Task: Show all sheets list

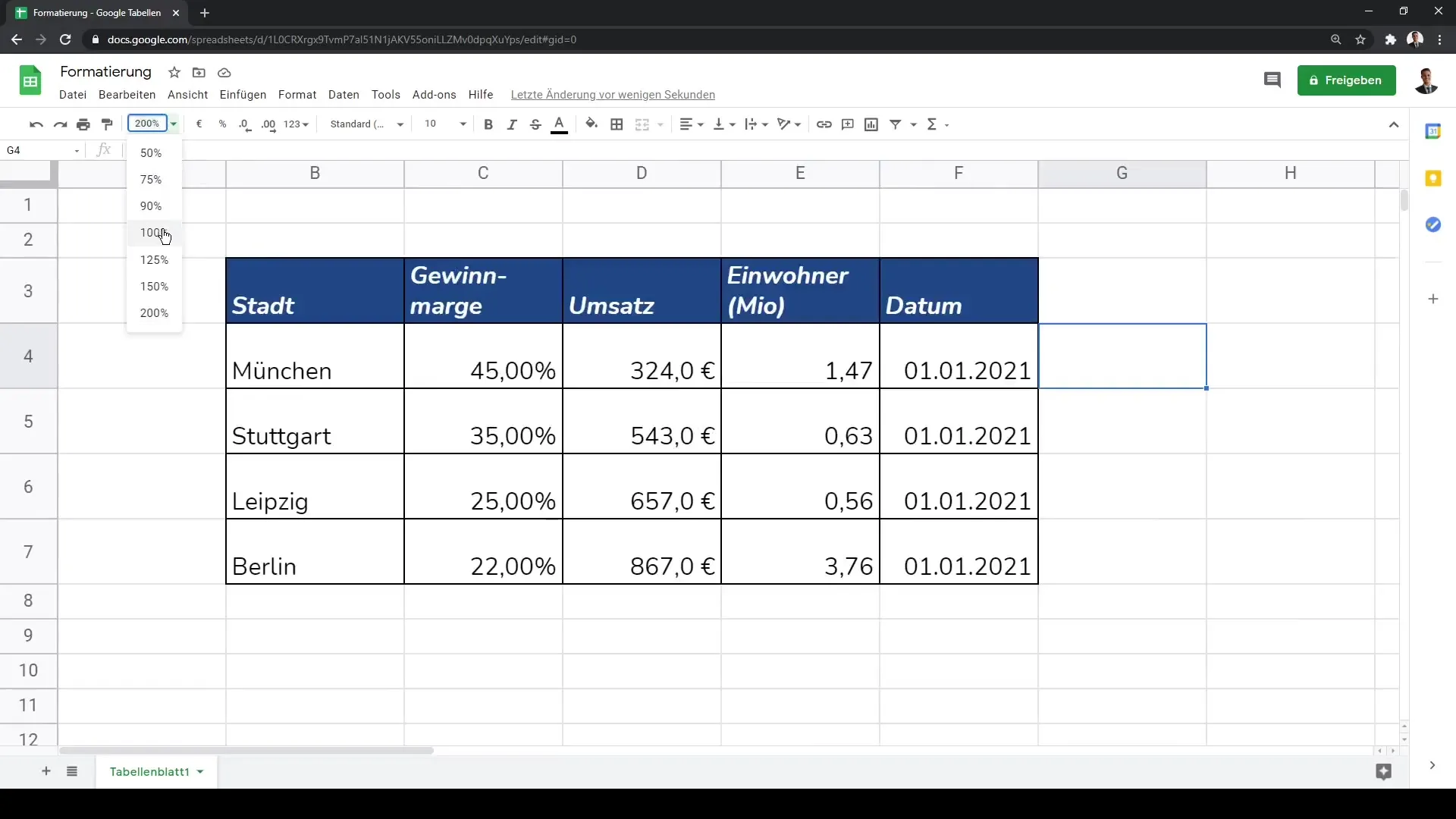Action: click(x=72, y=771)
